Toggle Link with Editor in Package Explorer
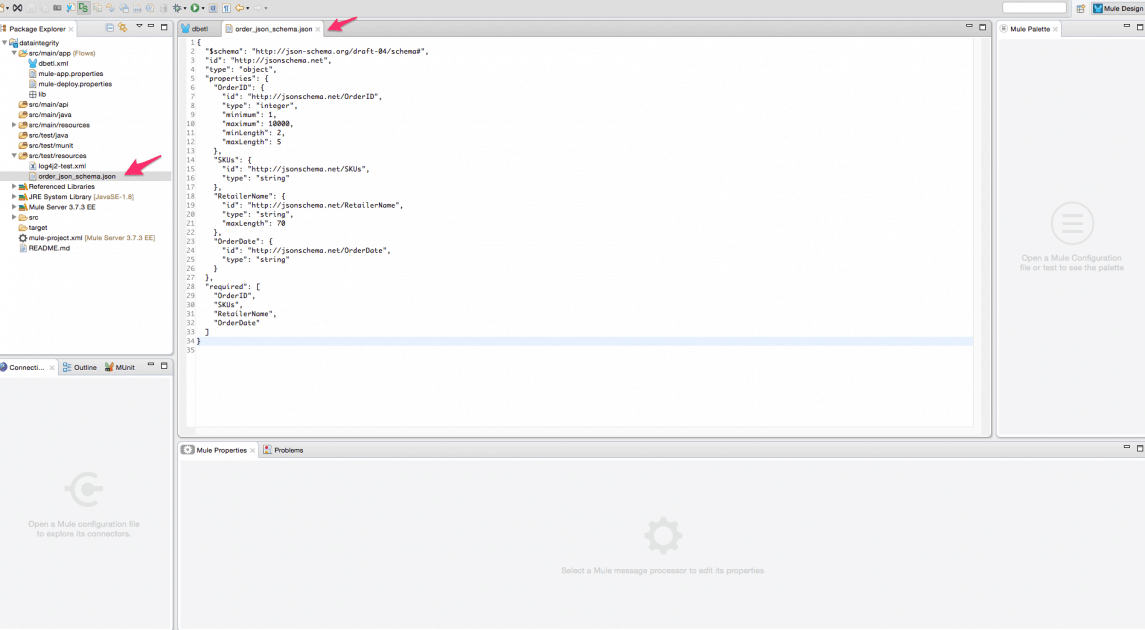The width and height of the screenshot is (1145, 630). [123, 26]
